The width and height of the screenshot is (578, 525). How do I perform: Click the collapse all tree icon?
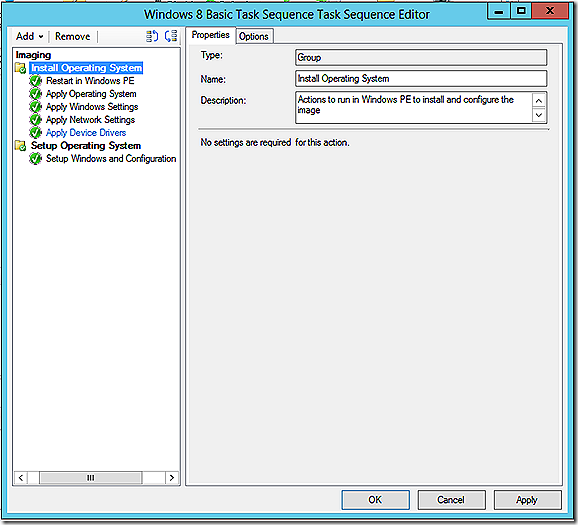(171, 36)
